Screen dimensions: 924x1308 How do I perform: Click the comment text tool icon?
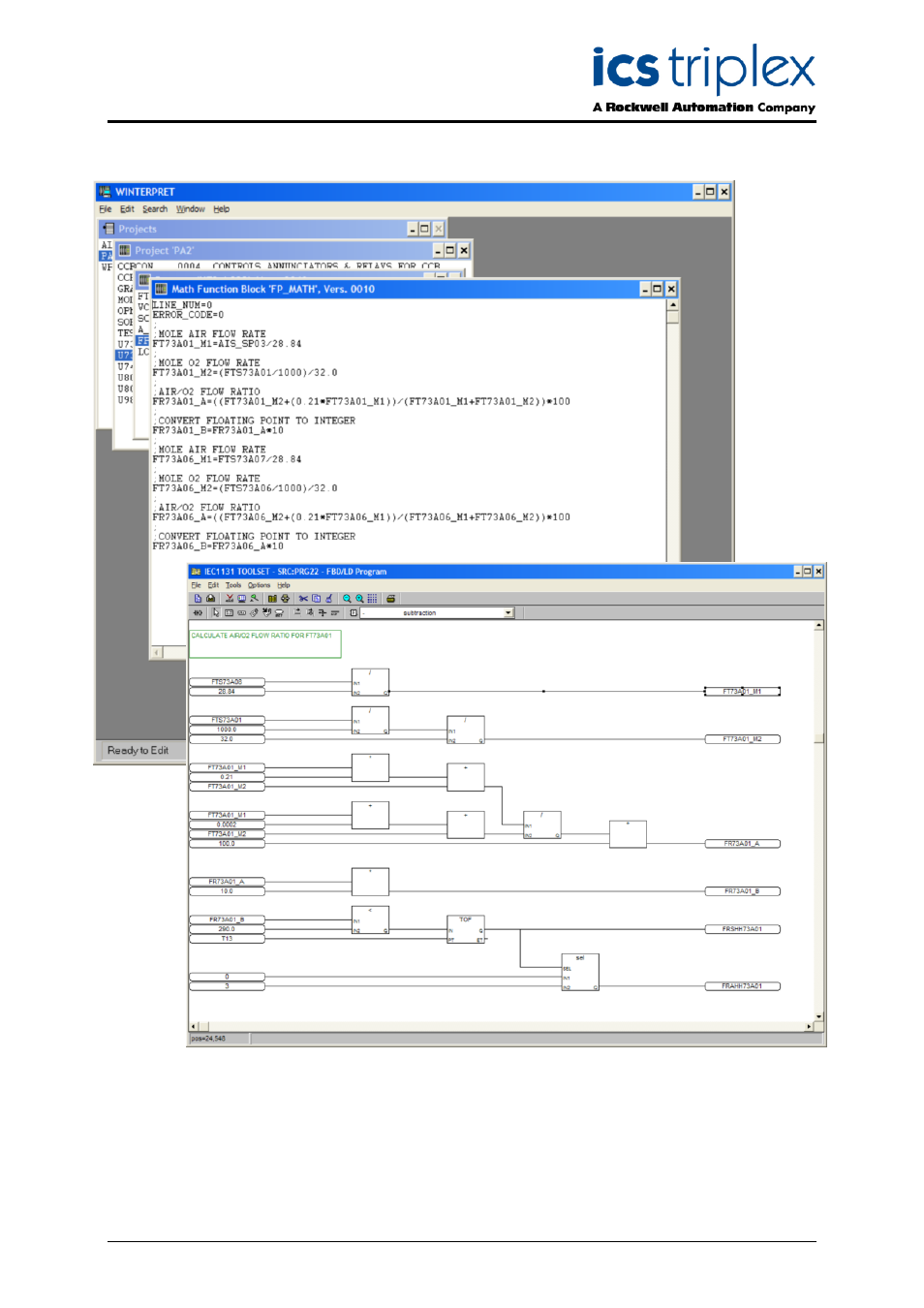(x=354, y=612)
